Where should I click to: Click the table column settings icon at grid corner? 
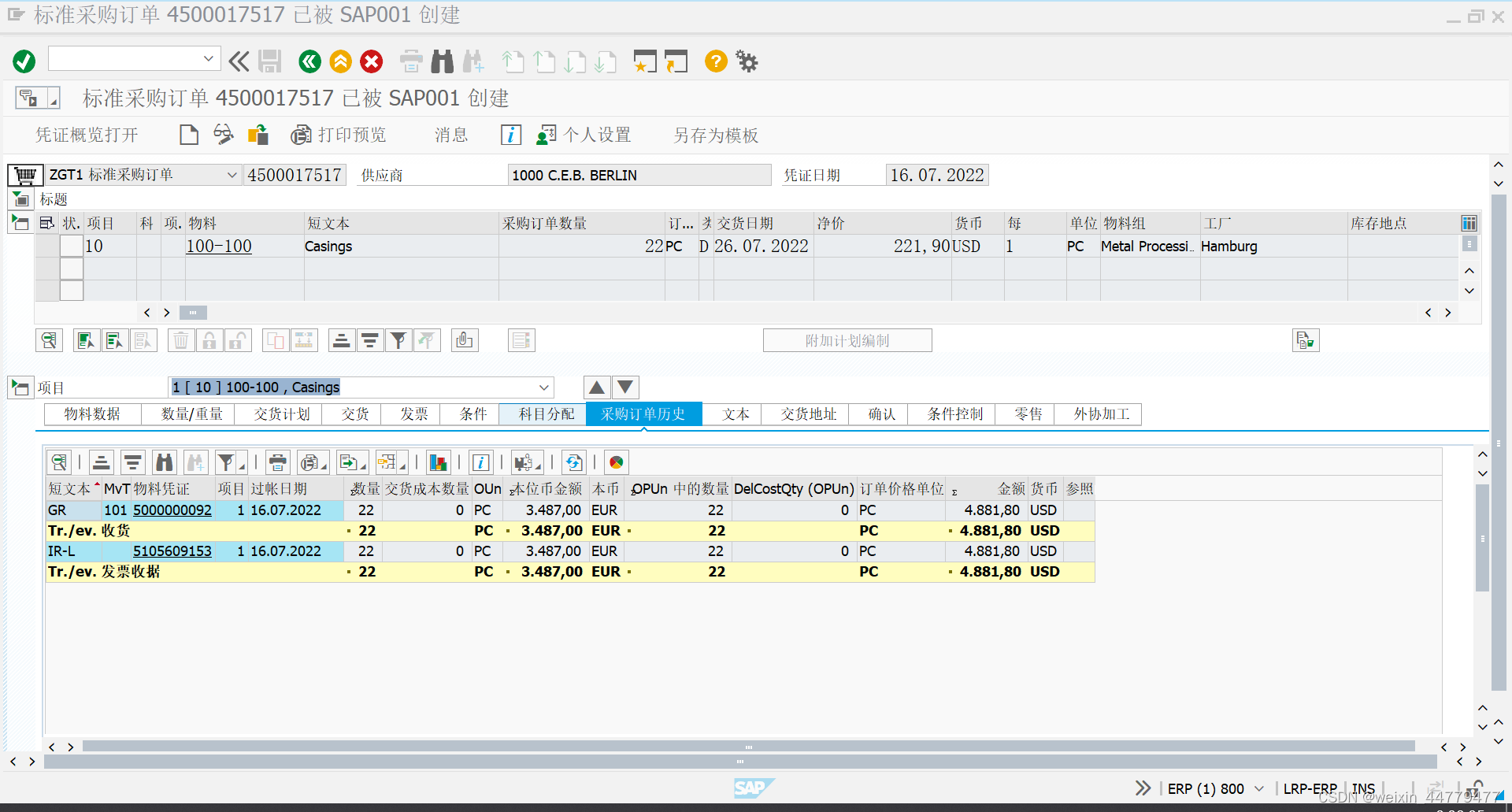click(1469, 224)
